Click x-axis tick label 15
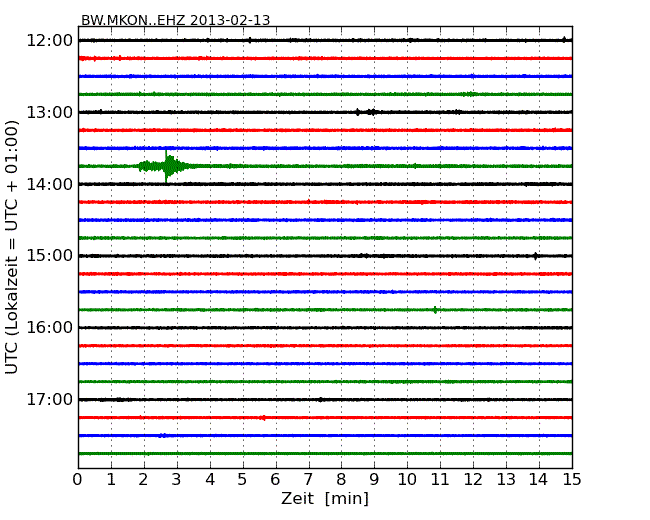The image size is (650, 520). pos(572,480)
